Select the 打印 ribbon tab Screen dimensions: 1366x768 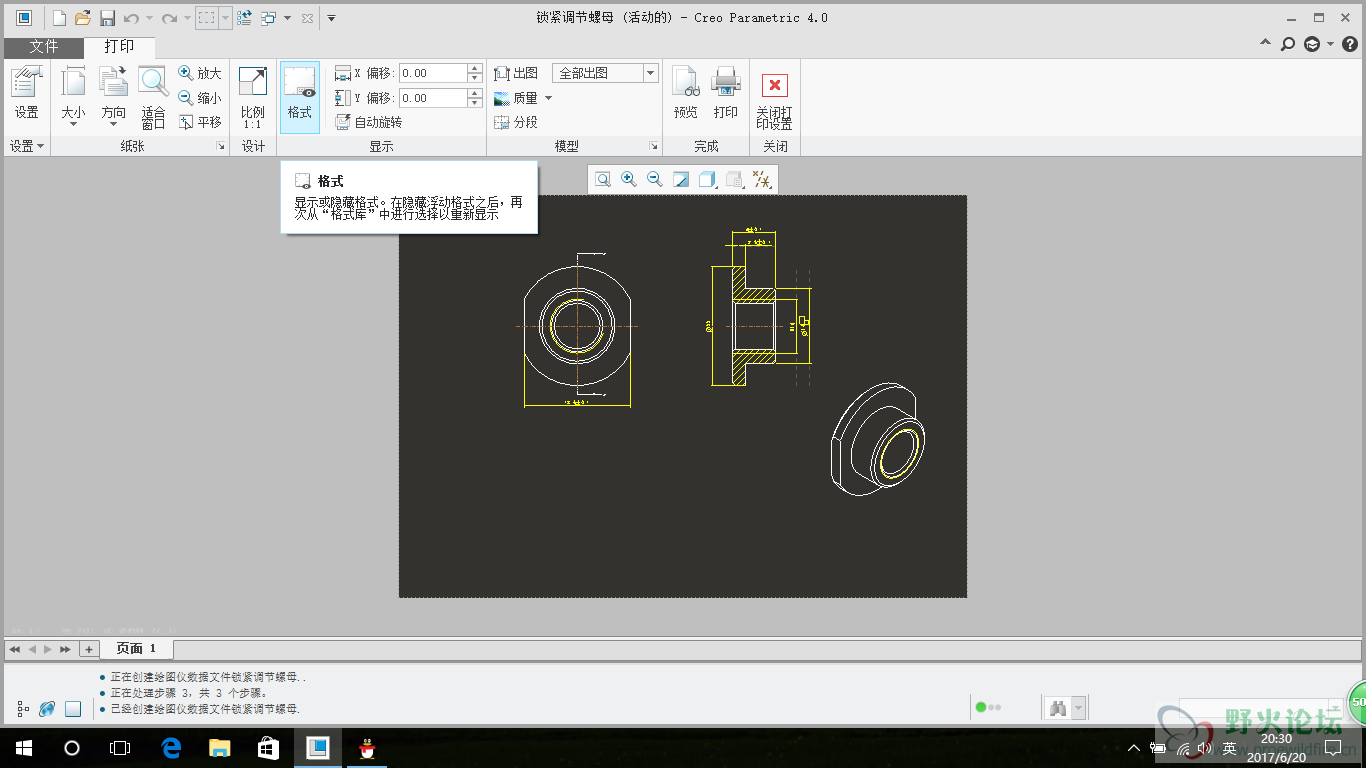[119, 47]
